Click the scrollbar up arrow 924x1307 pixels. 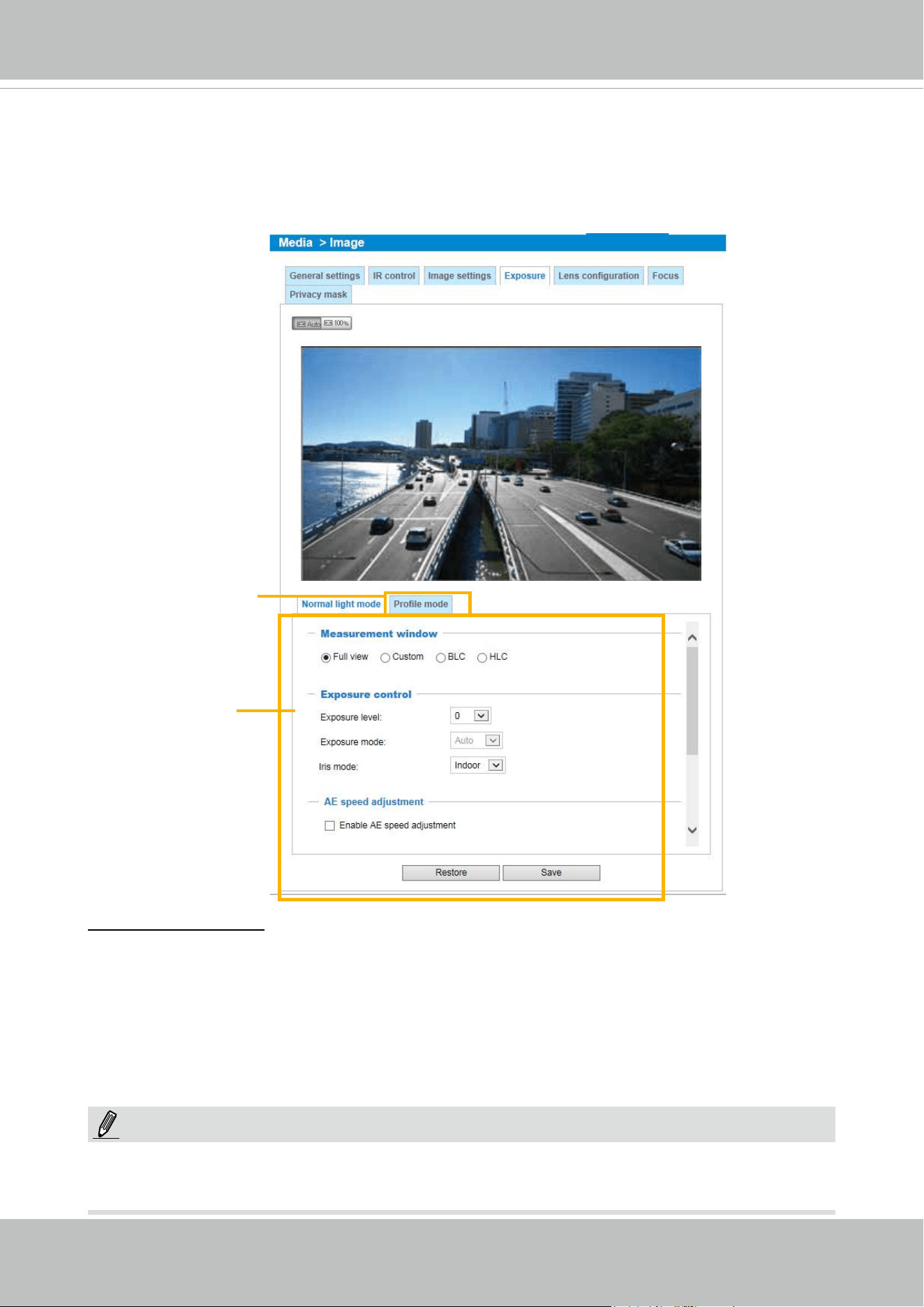pyautogui.click(x=692, y=637)
